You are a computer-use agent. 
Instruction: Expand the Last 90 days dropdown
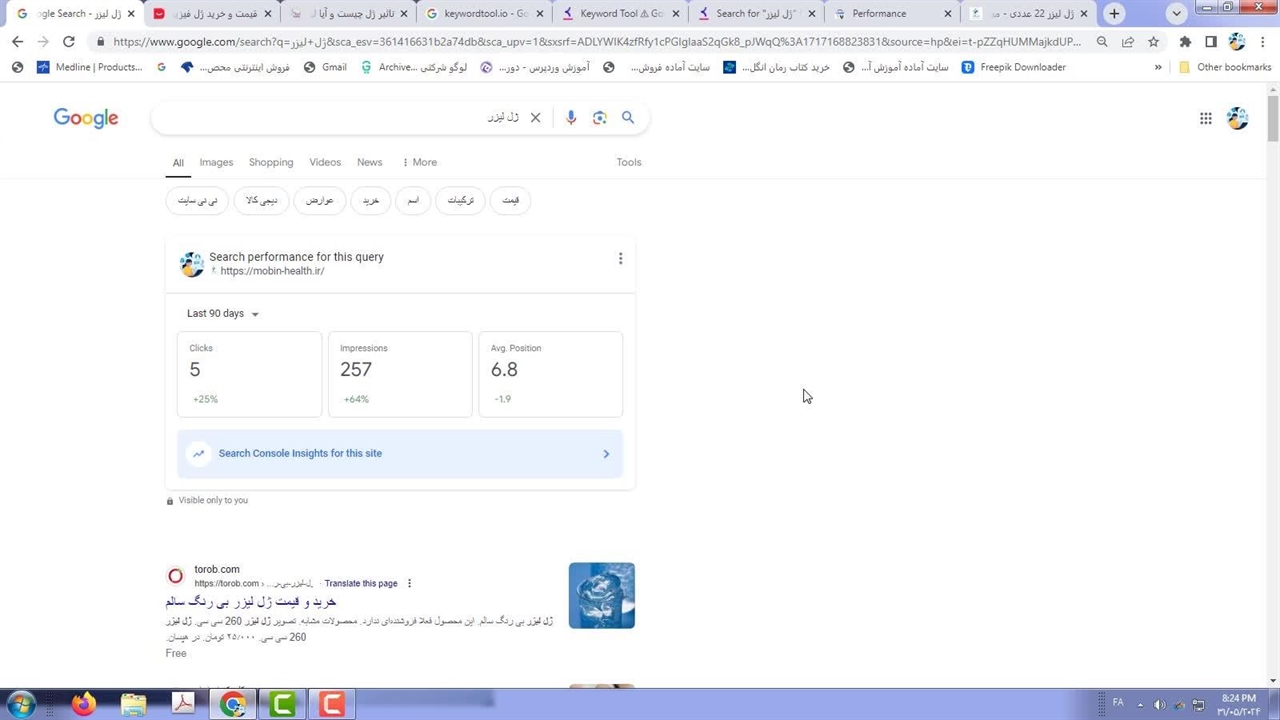pyautogui.click(x=223, y=313)
